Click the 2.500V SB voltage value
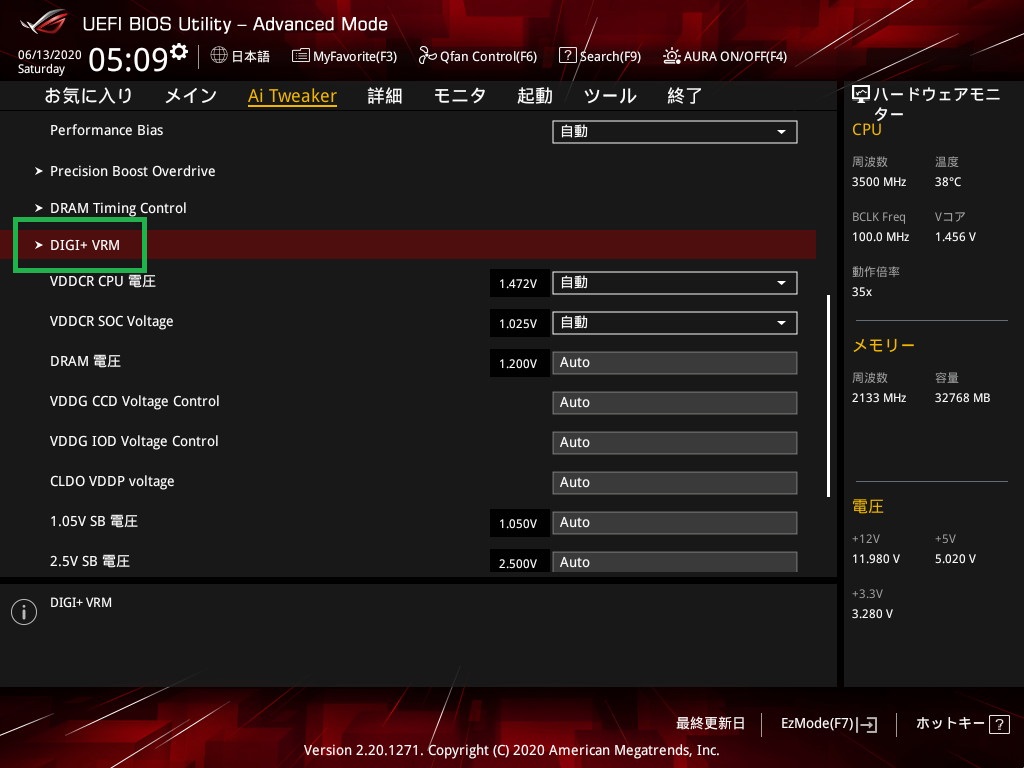This screenshot has width=1024, height=768. point(518,562)
